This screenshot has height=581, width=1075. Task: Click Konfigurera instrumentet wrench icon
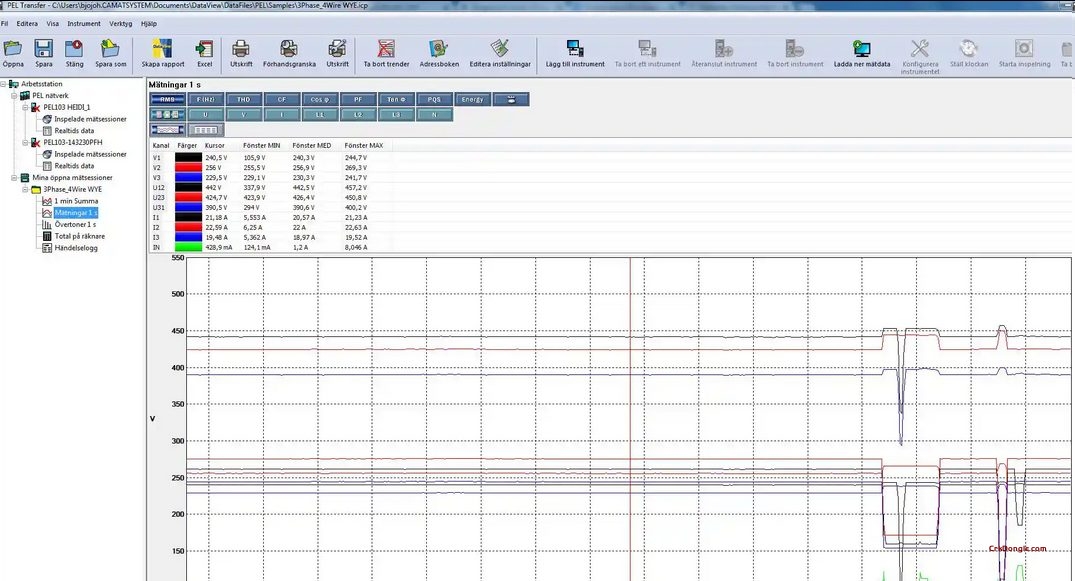920,49
